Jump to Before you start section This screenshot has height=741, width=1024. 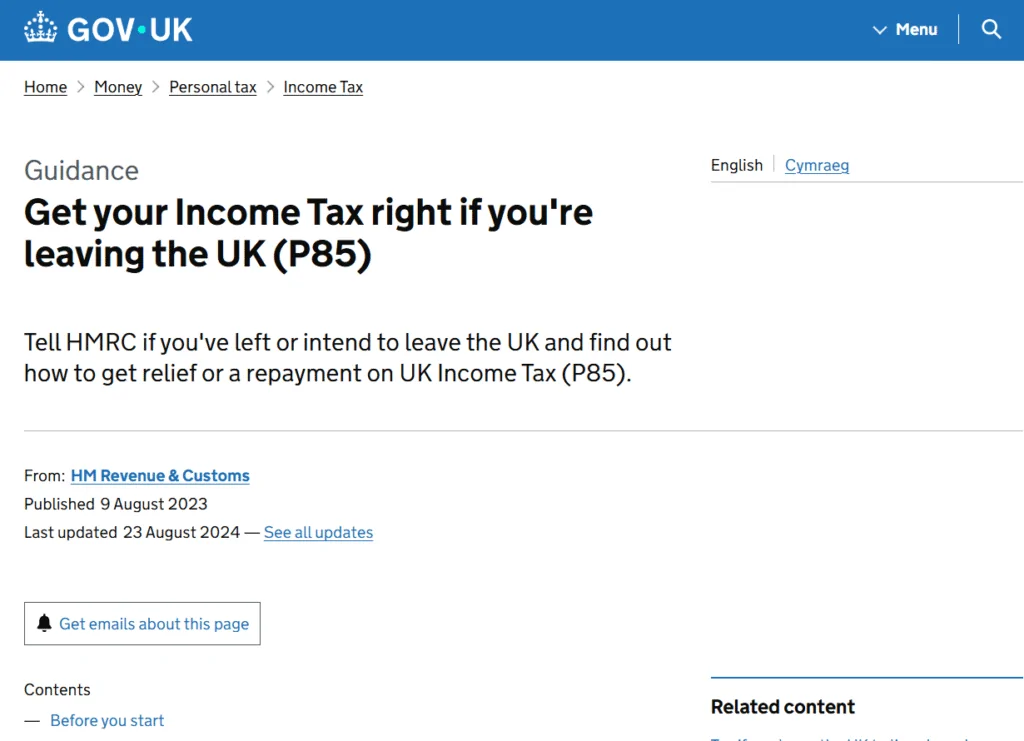click(x=107, y=720)
